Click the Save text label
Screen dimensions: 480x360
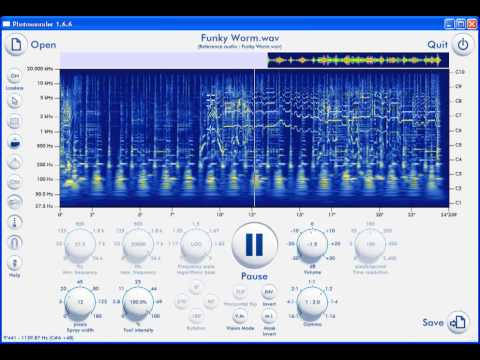pyautogui.click(x=433, y=322)
